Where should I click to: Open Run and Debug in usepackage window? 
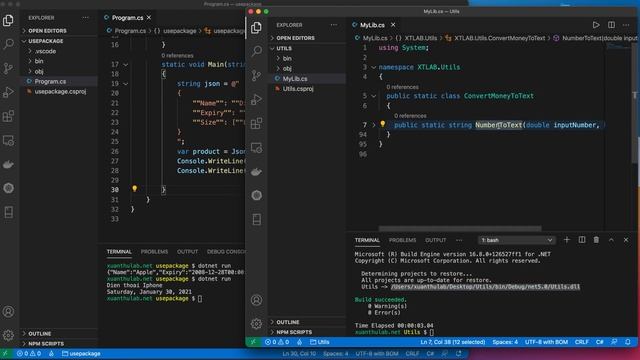8,92
